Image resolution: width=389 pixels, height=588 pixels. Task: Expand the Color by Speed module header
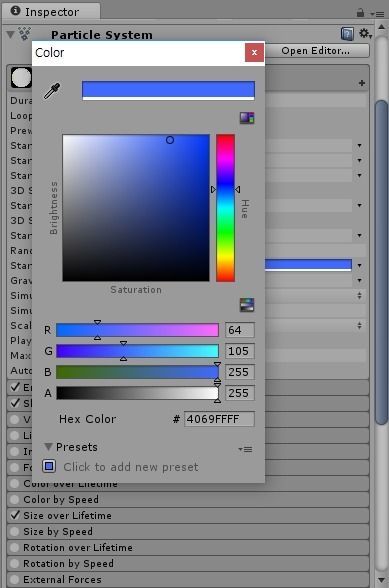click(188, 500)
